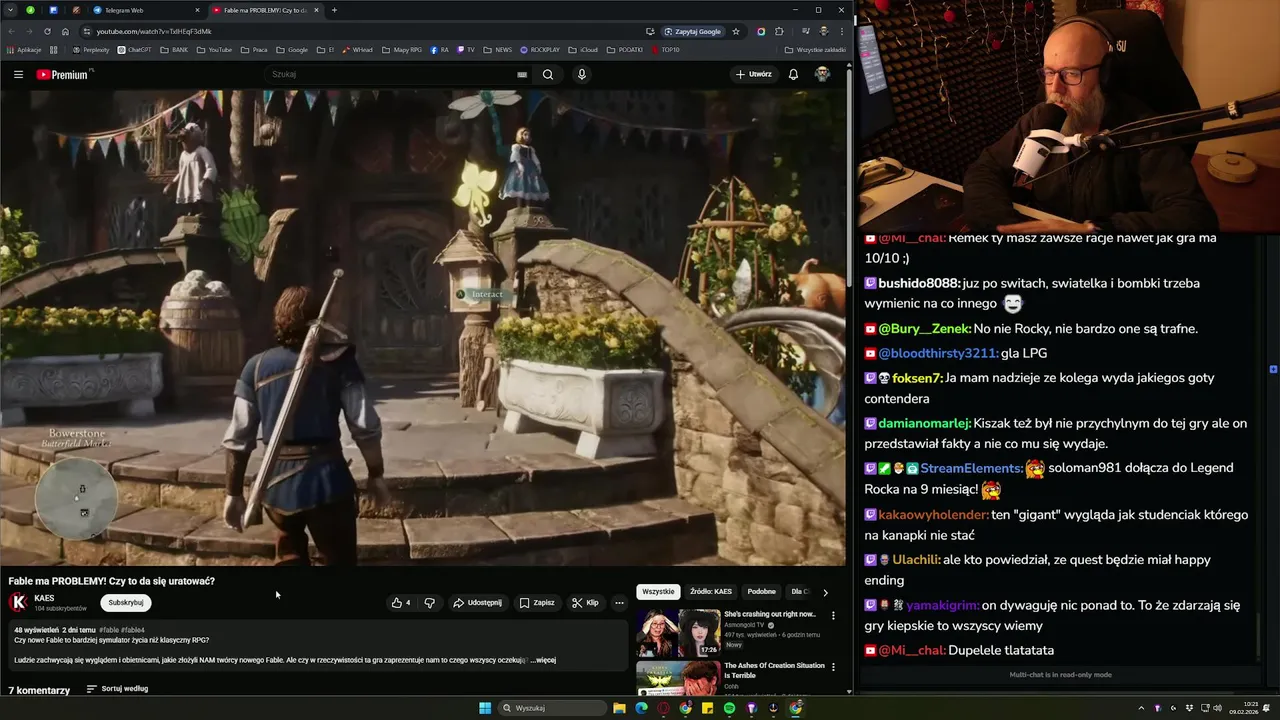This screenshot has width=1280, height=720.
Task: Open She's crashing out right now video thumbnail
Action: pyautogui.click(x=678, y=632)
